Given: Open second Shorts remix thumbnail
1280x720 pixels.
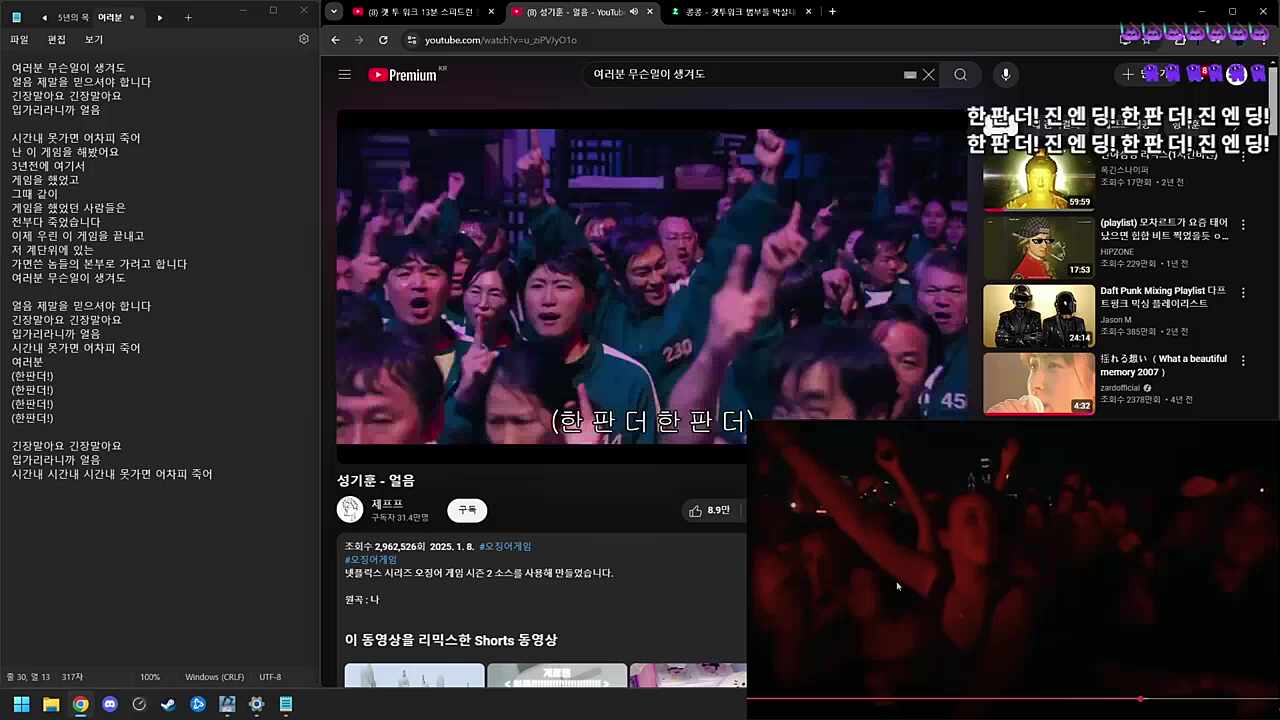Looking at the screenshot, I should click(x=557, y=675).
